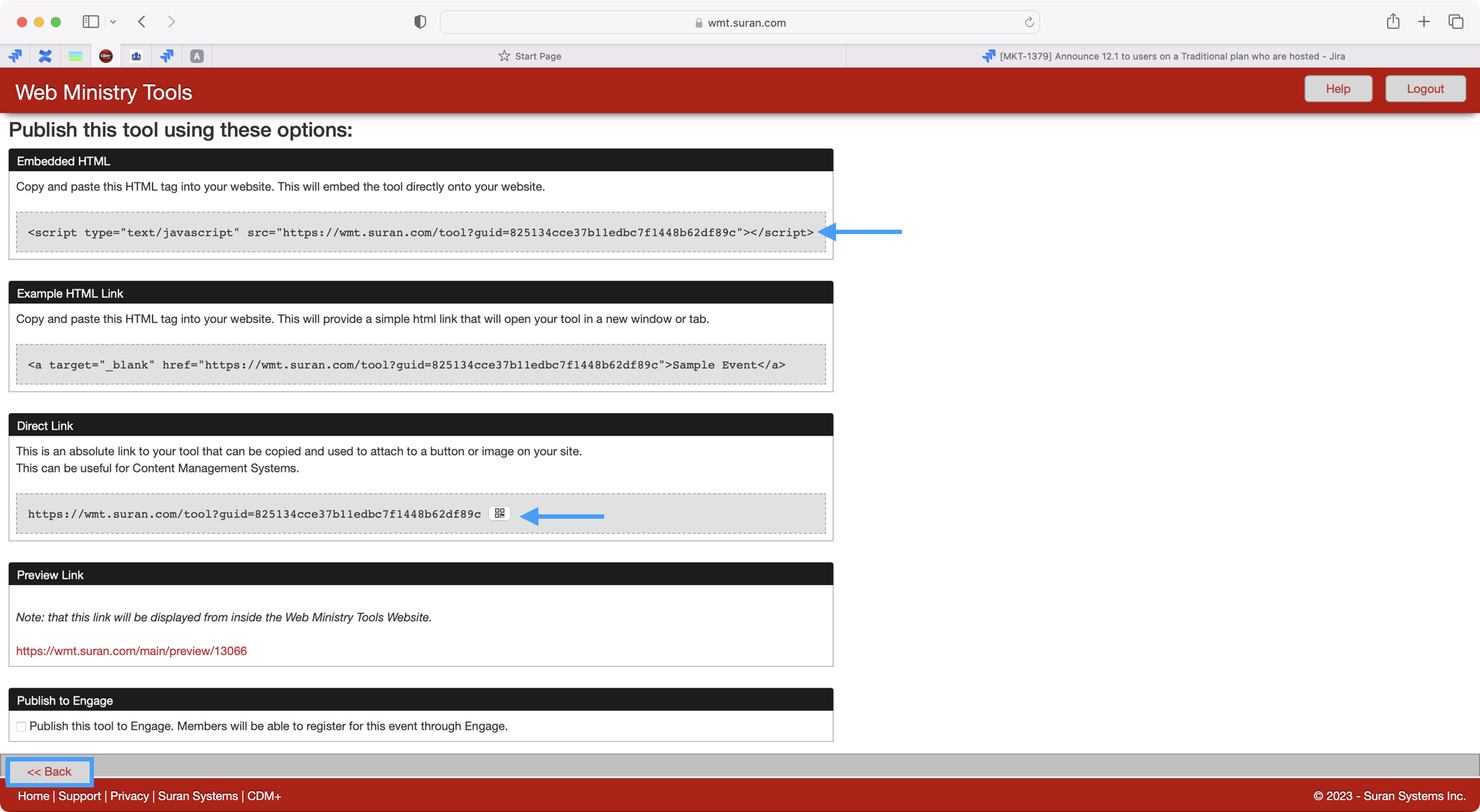Click the Support footer link

coord(79,796)
